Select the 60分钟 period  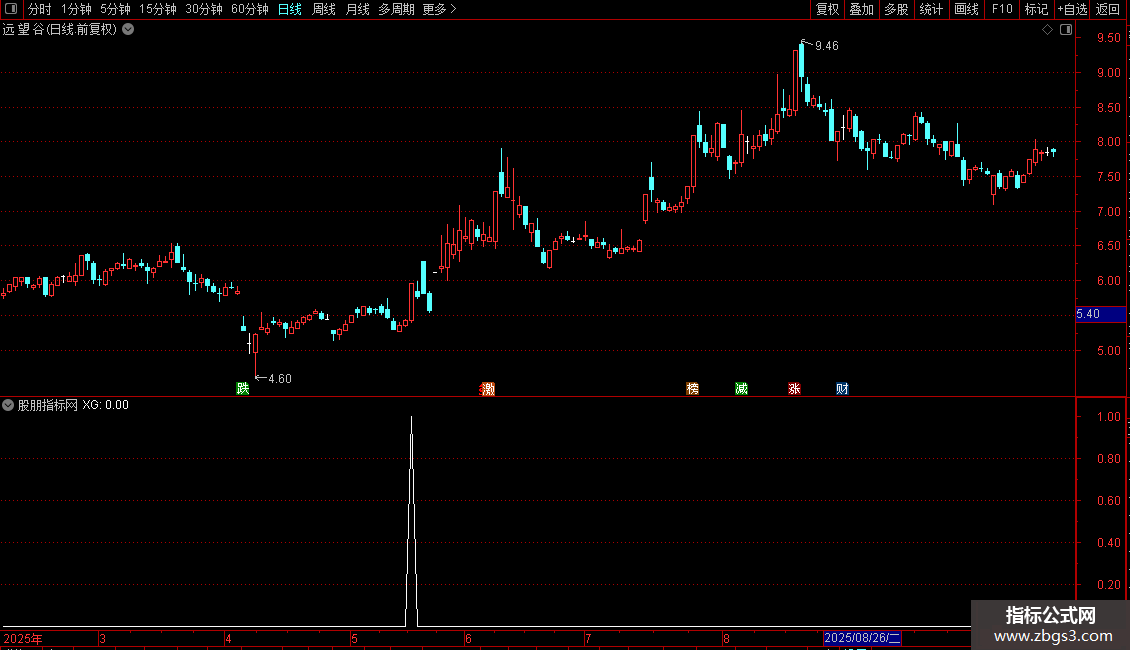tap(250, 9)
